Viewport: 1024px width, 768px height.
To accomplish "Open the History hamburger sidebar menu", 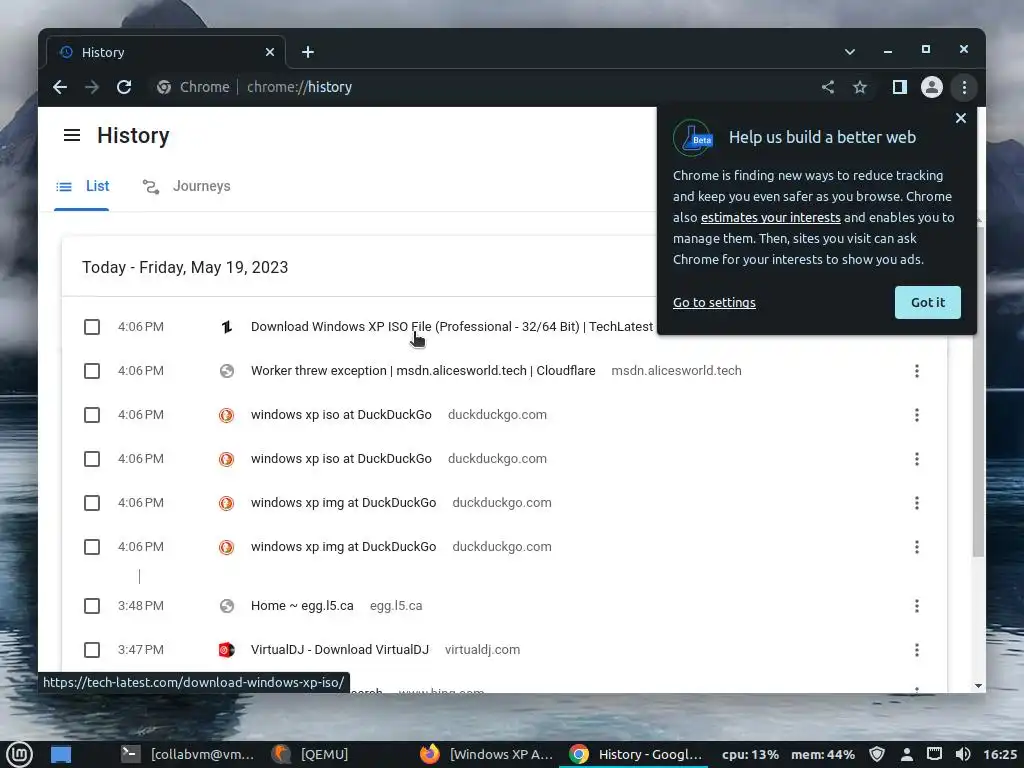I will (x=72, y=135).
